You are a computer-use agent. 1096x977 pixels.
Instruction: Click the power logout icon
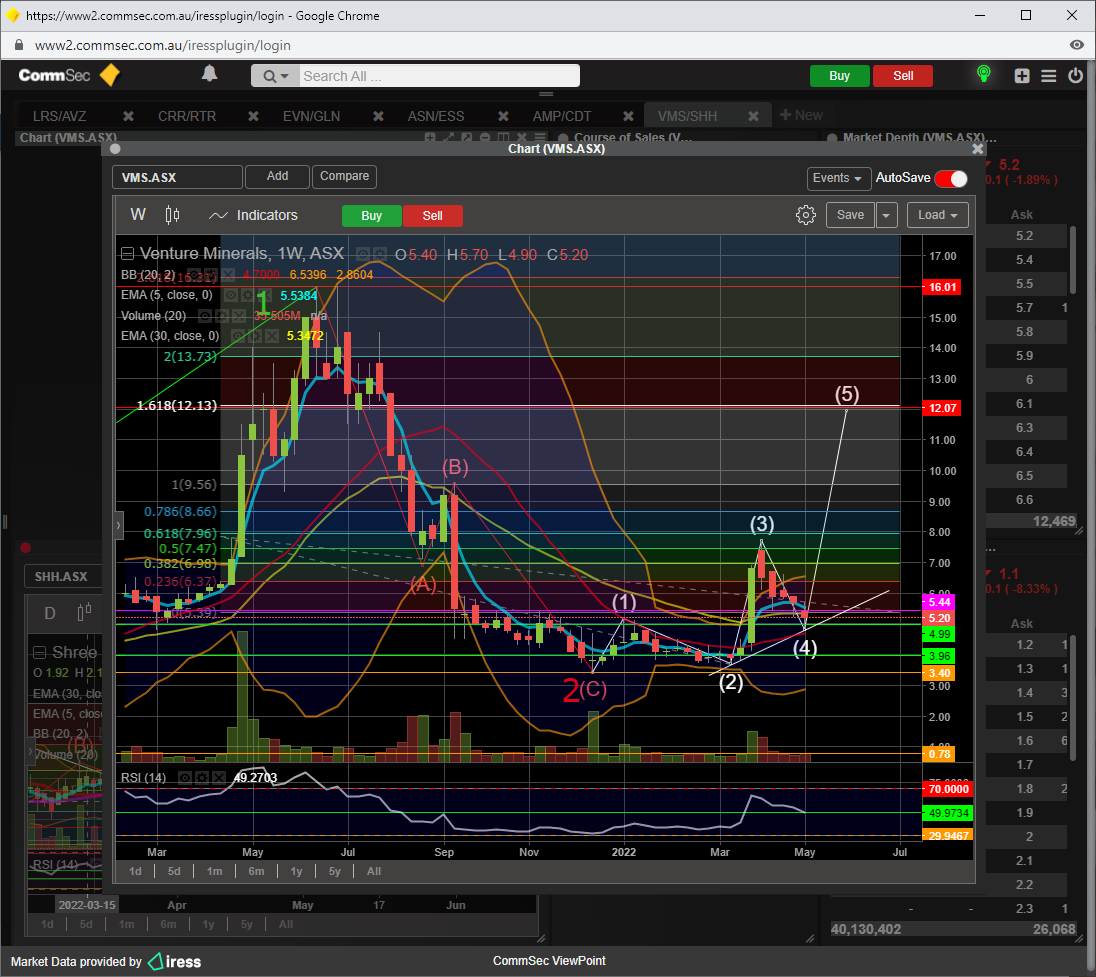coord(1075,75)
